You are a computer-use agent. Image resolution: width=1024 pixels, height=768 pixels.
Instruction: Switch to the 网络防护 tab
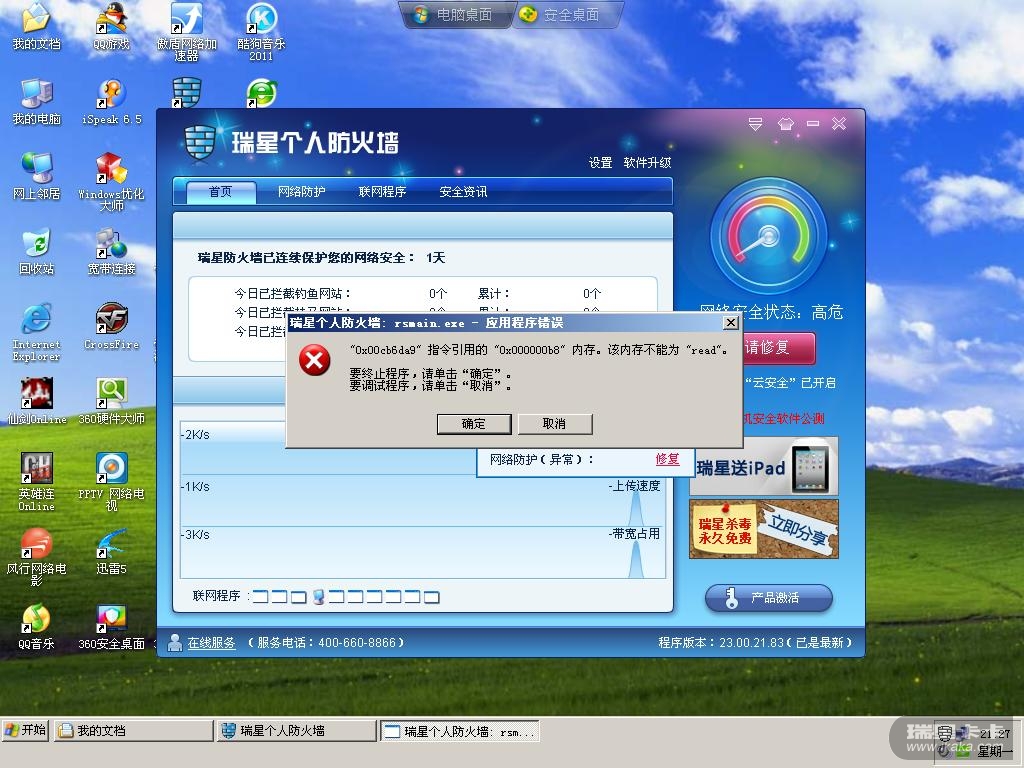(x=301, y=191)
